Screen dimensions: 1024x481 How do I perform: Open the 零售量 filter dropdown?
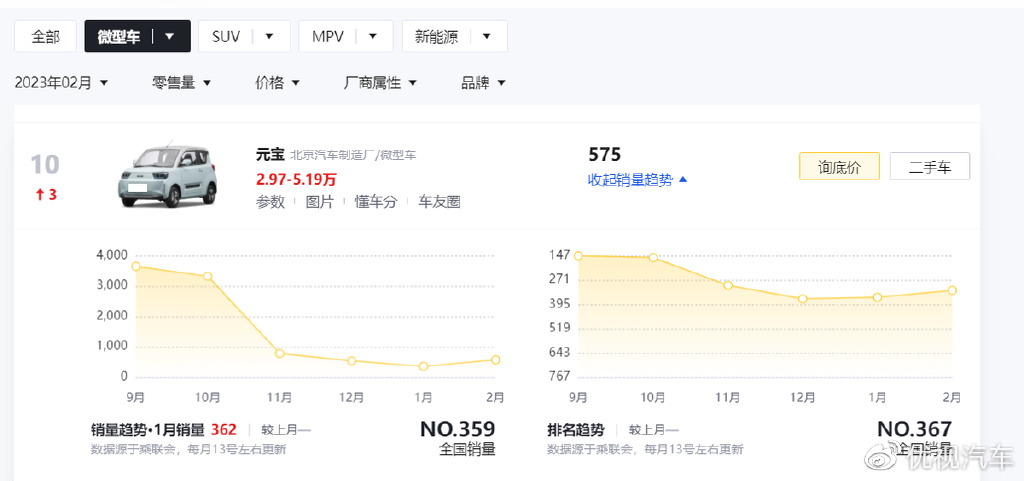181,83
